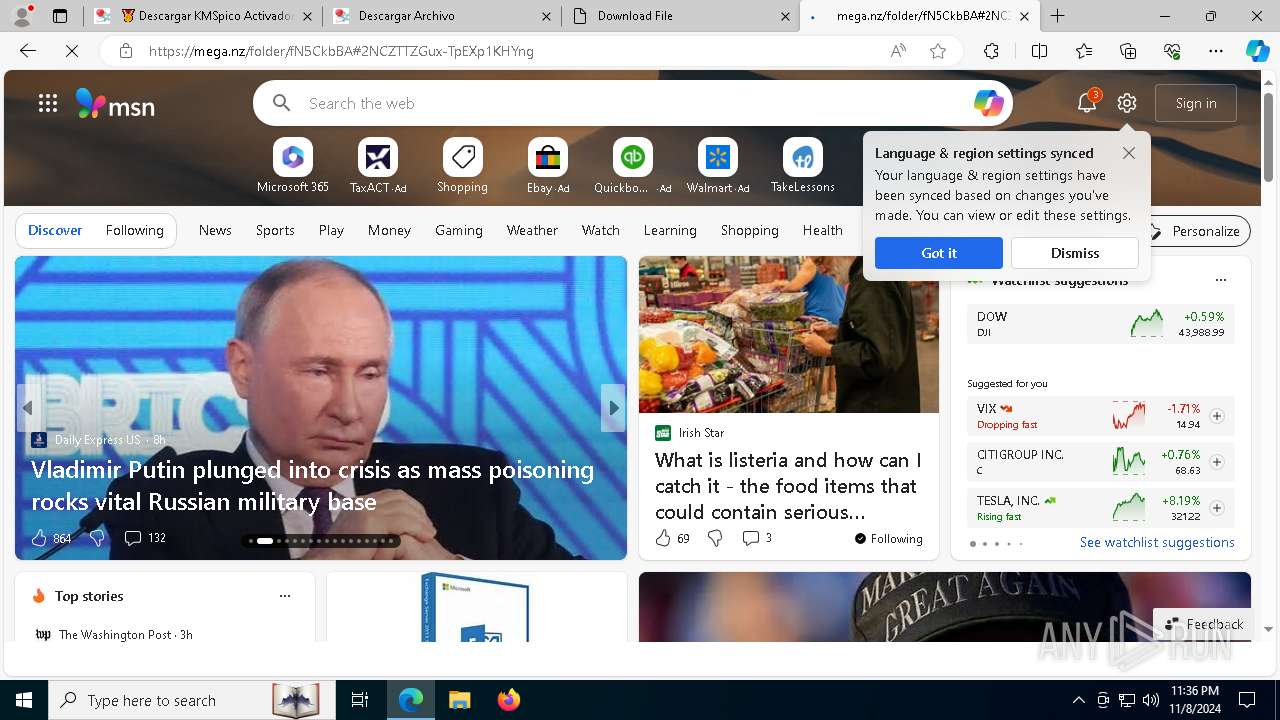
Task: Open MSN settings gear
Action: click(1127, 103)
